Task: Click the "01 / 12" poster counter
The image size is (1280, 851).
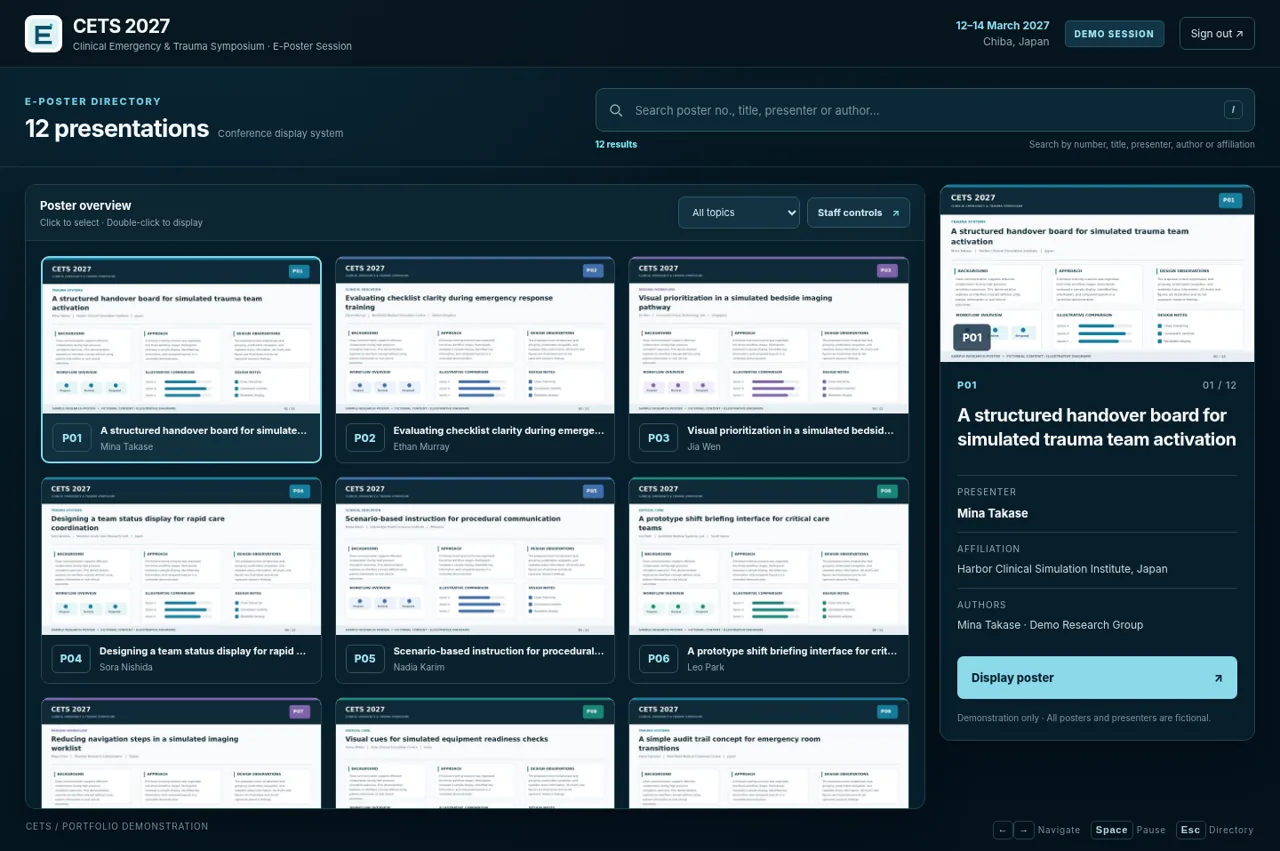Action: point(1219,386)
